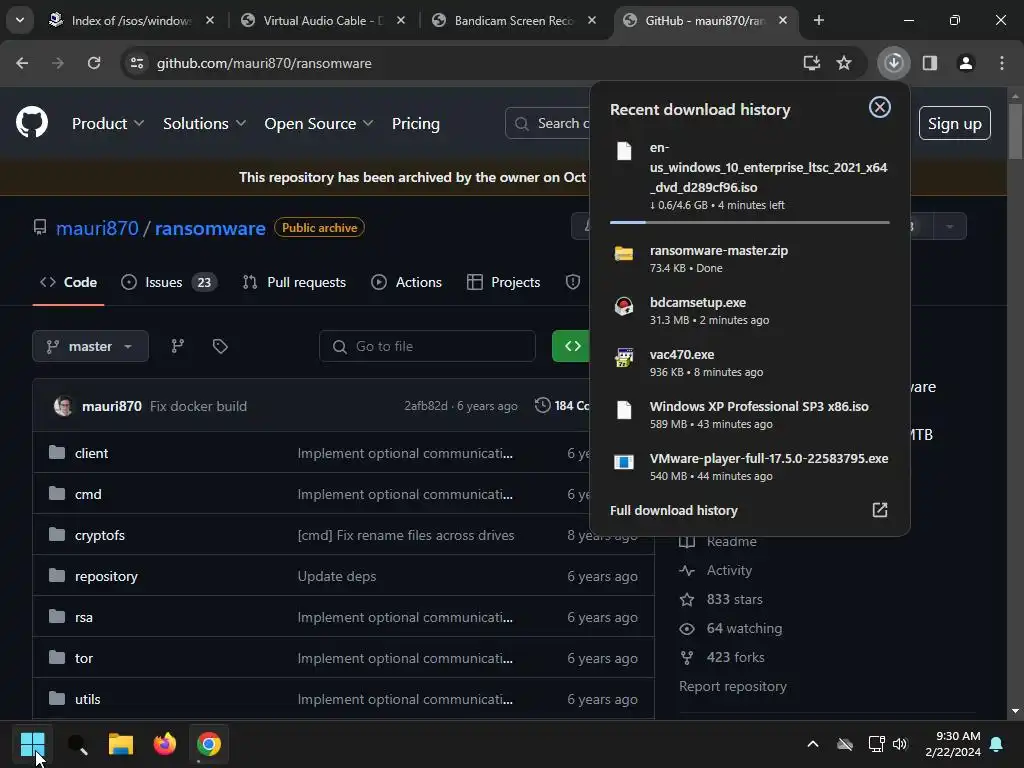Open the tor folder
Viewport: 1024px width, 768px height.
click(x=84, y=658)
